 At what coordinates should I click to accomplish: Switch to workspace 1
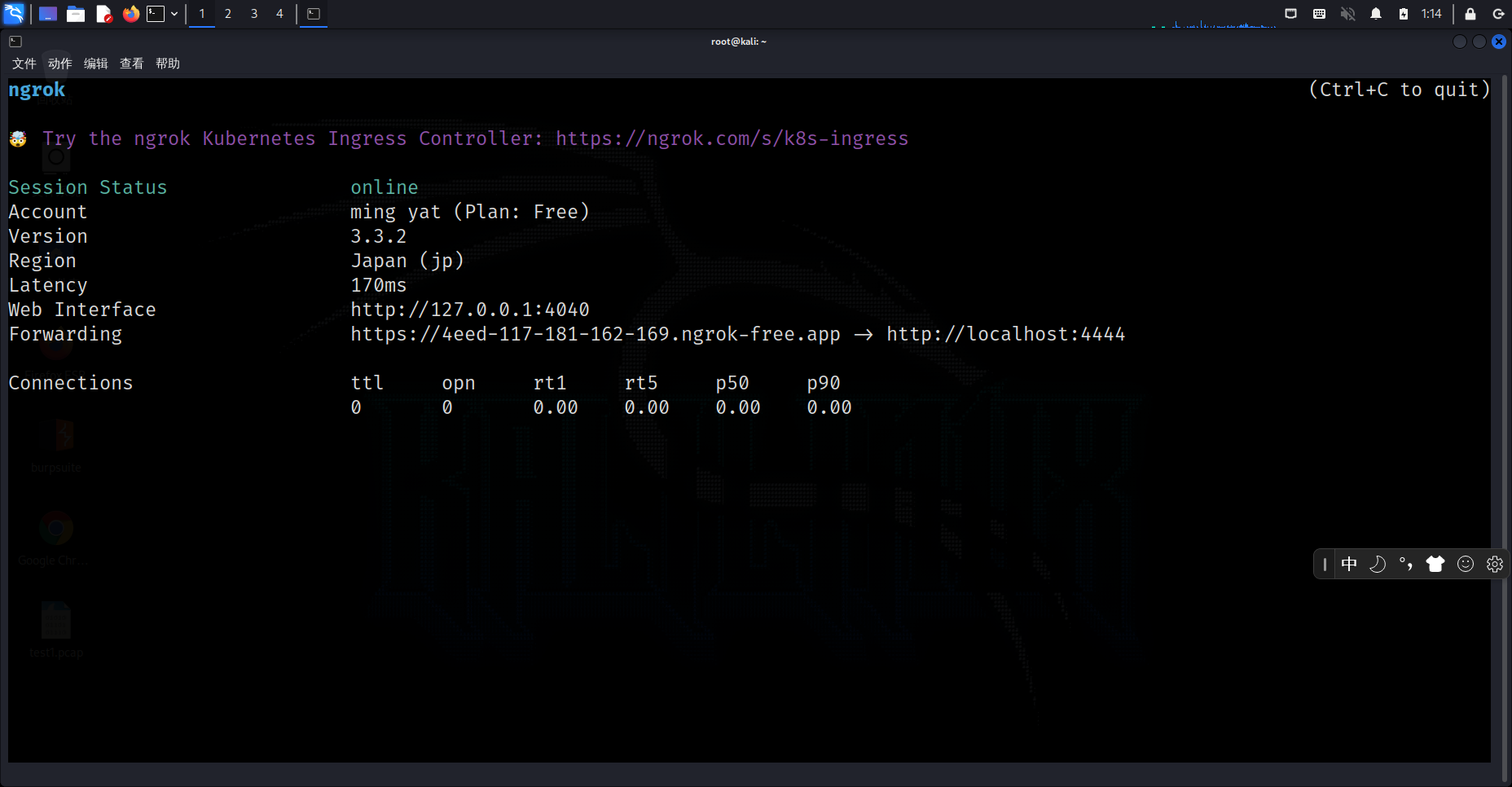coord(202,14)
